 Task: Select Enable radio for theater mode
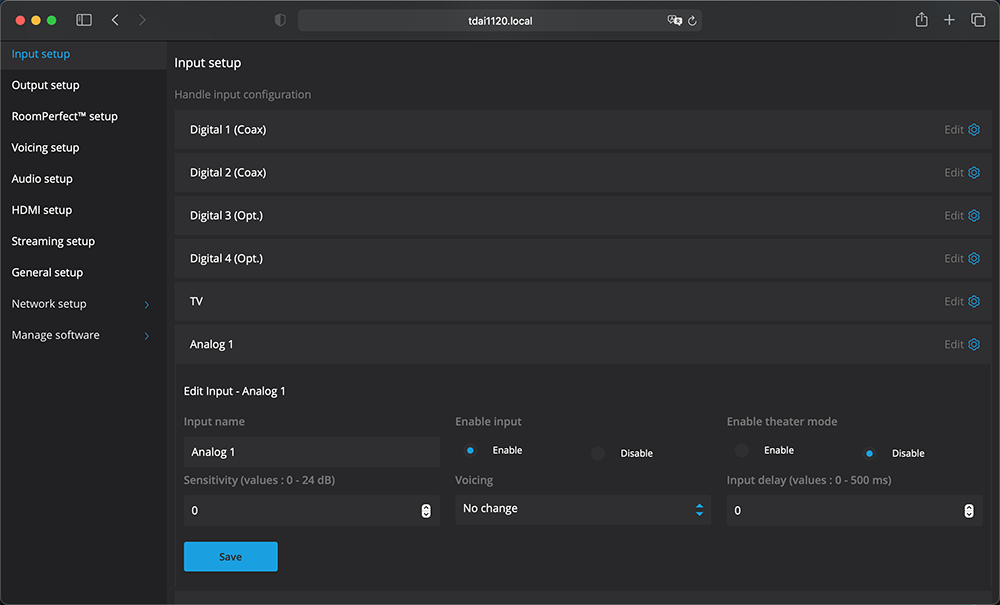(x=742, y=450)
